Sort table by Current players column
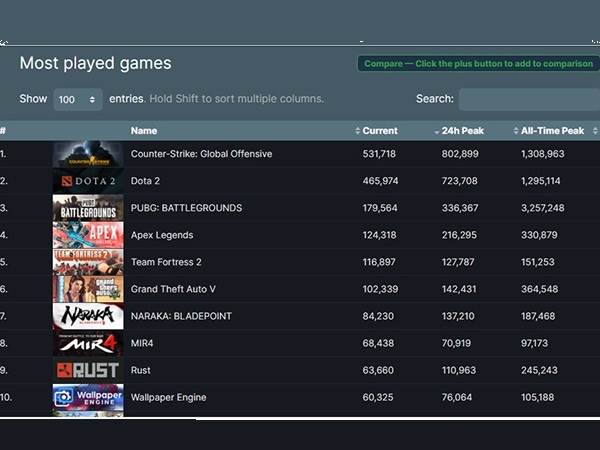Viewport: 600px width, 450px height. pos(379,131)
